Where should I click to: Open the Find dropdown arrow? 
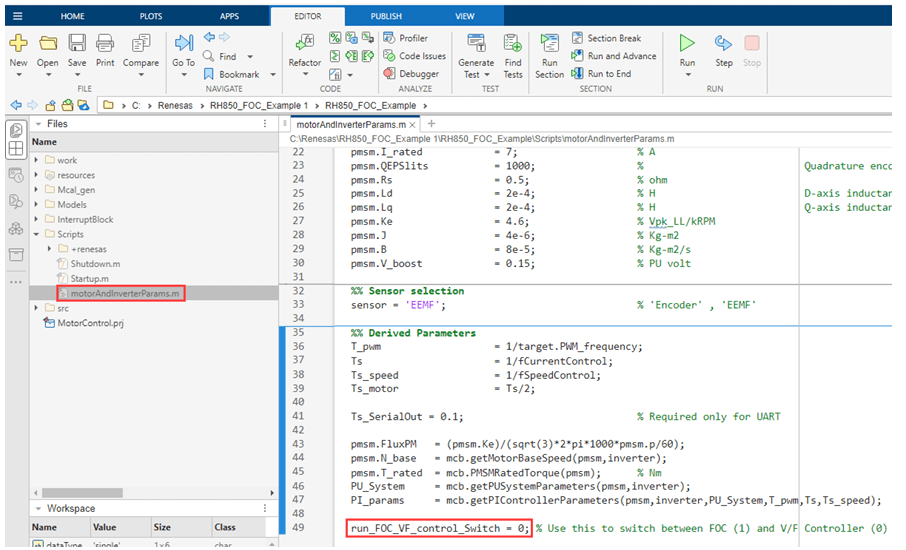tap(250, 57)
